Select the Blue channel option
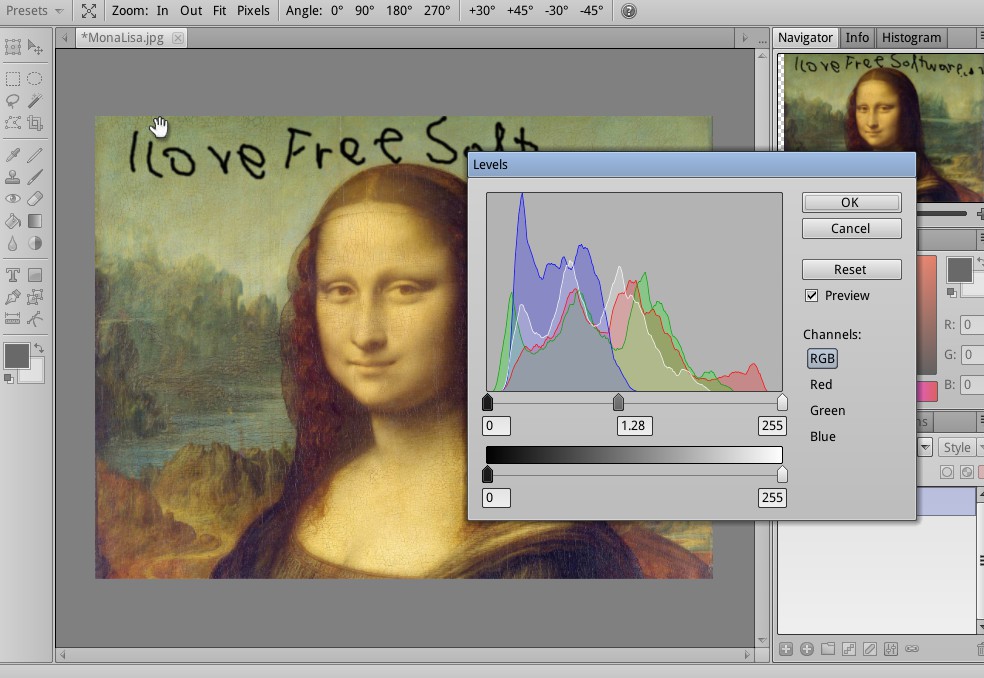Image resolution: width=984 pixels, height=678 pixels. click(823, 436)
